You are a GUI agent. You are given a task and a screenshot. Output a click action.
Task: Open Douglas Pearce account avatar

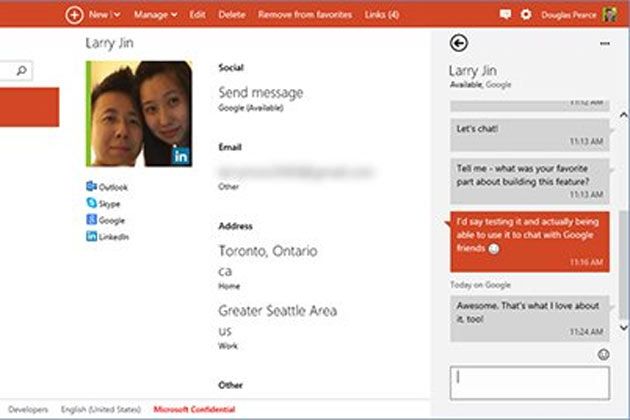pos(611,15)
